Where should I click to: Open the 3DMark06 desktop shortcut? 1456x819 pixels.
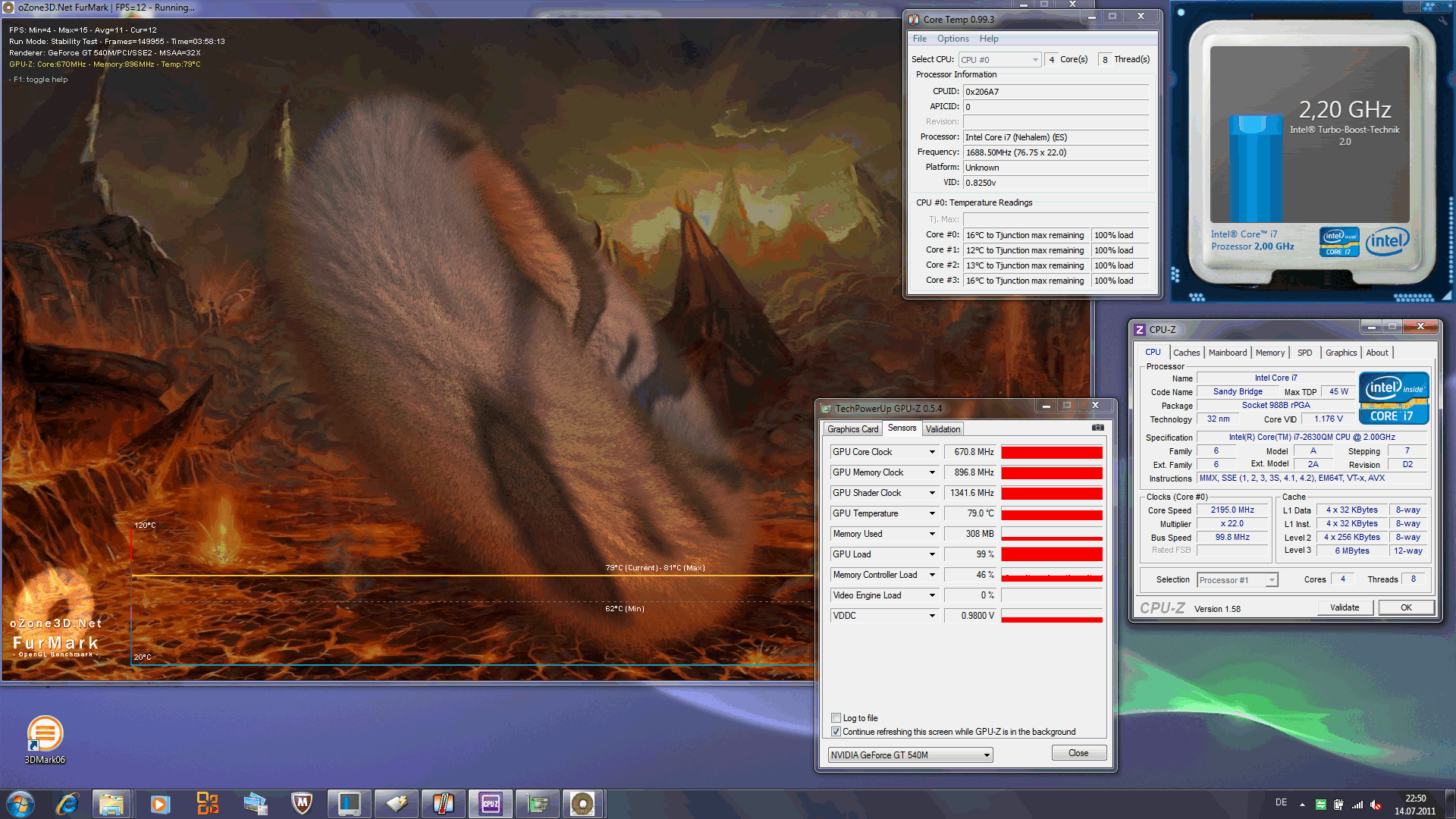pos(45,739)
